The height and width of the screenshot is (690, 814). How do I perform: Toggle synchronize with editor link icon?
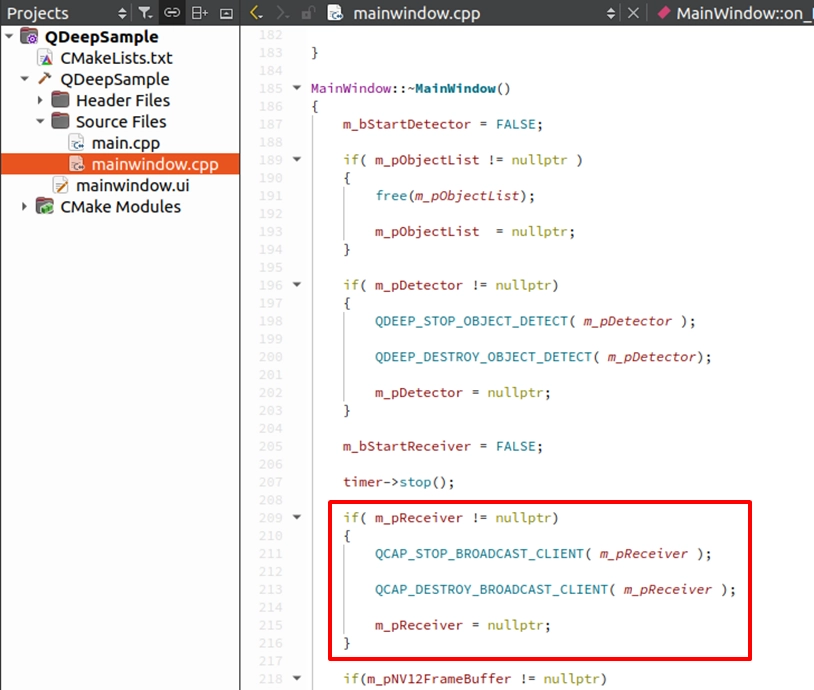coord(172,12)
